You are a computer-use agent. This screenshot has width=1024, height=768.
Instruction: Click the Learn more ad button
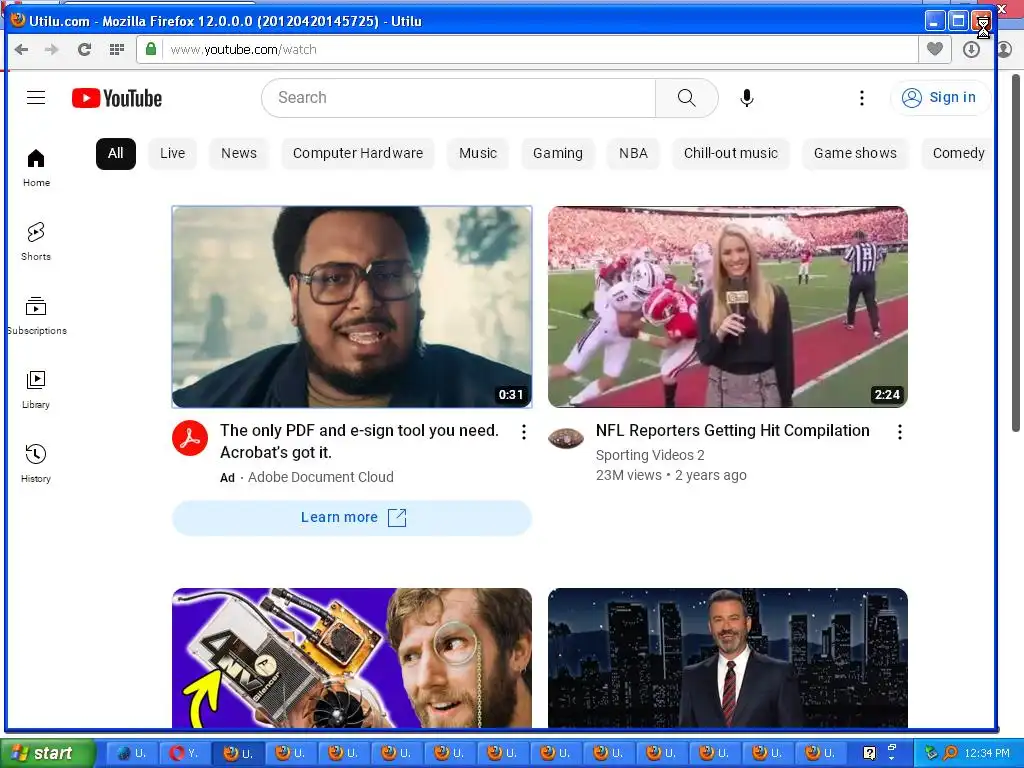[x=352, y=518]
